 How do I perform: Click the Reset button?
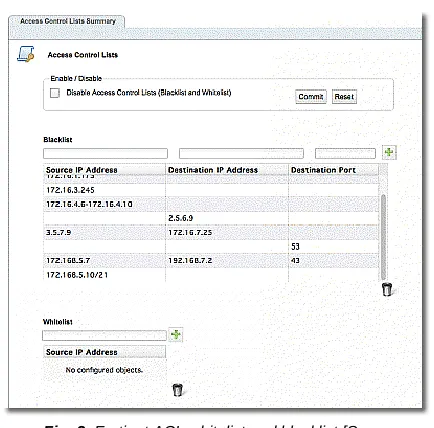344,97
